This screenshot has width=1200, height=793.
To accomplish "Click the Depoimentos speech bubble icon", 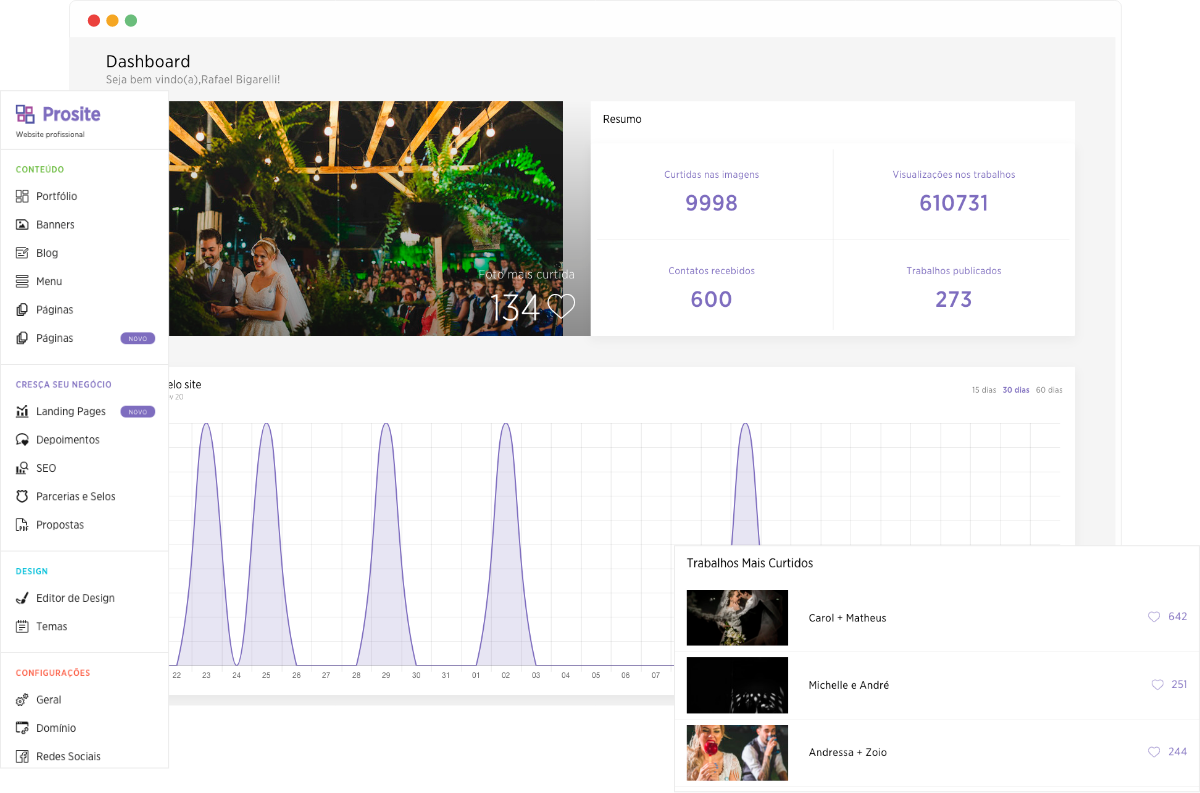I will click(x=23, y=440).
